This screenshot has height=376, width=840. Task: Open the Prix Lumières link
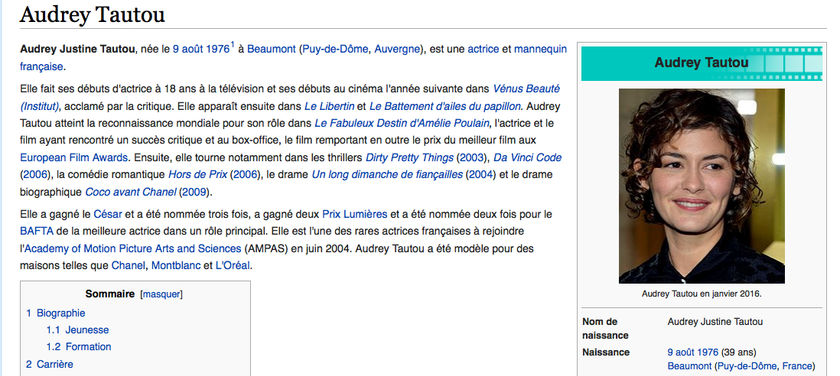coord(355,214)
